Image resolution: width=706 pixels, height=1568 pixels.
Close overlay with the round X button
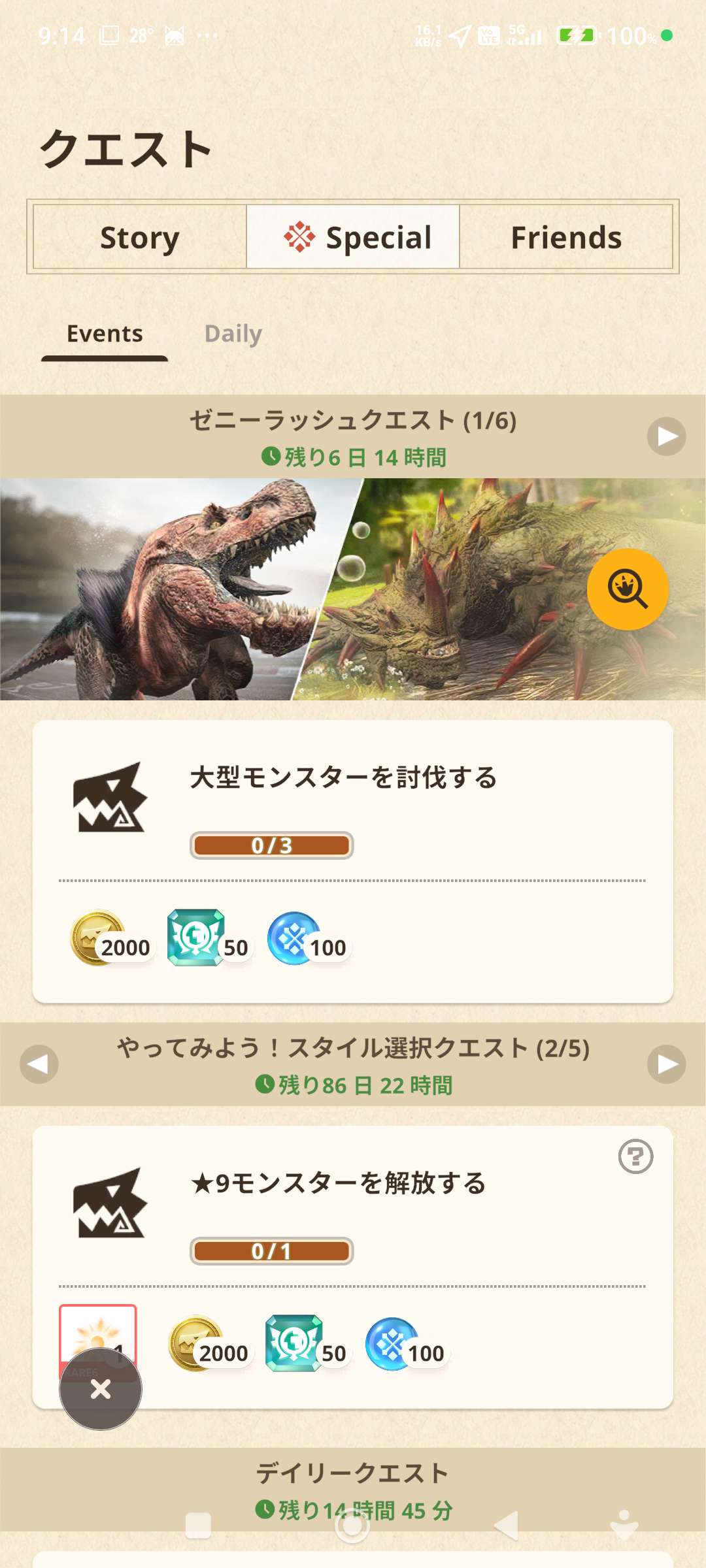101,1389
